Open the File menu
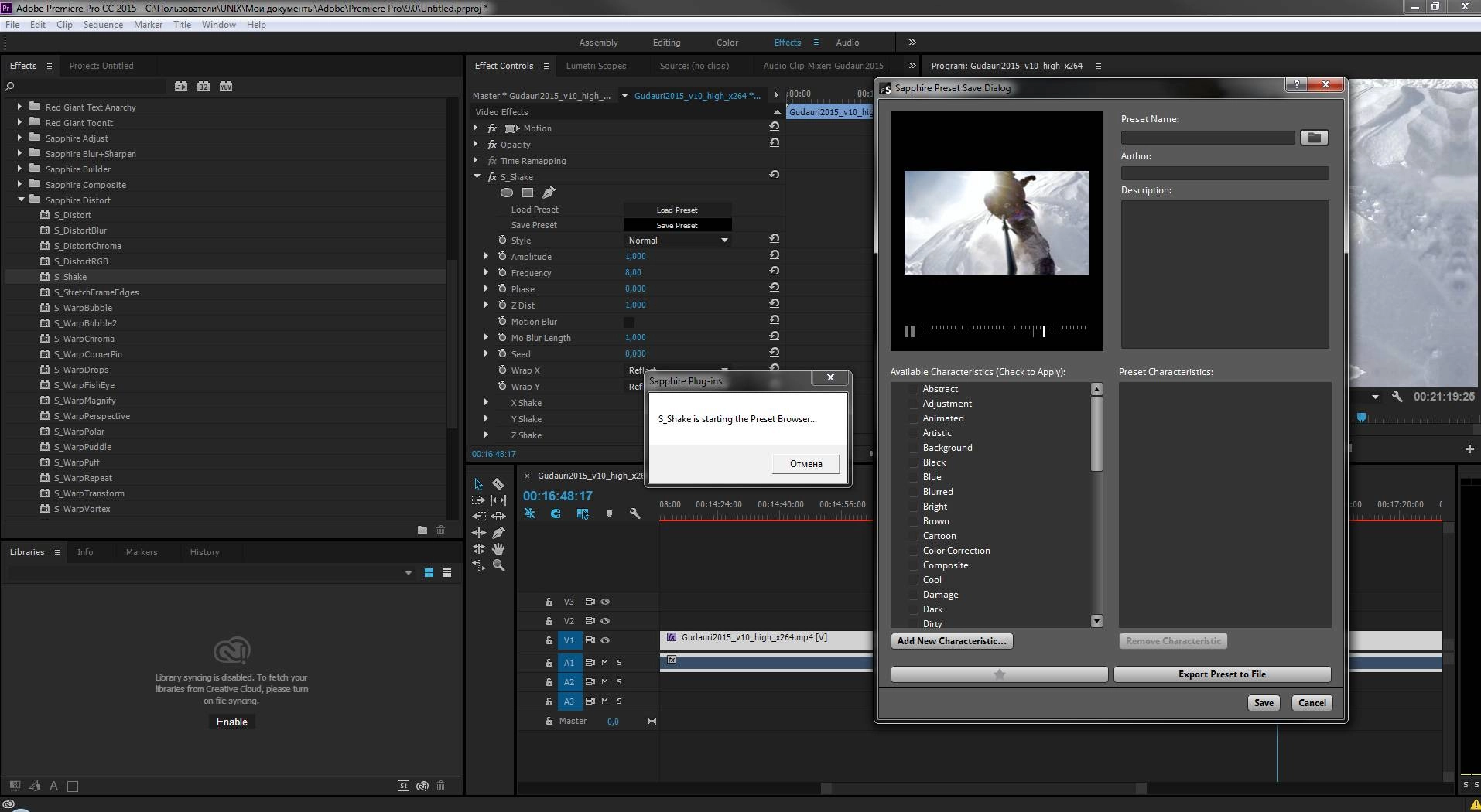The width and height of the screenshot is (1481, 812). pos(12,25)
